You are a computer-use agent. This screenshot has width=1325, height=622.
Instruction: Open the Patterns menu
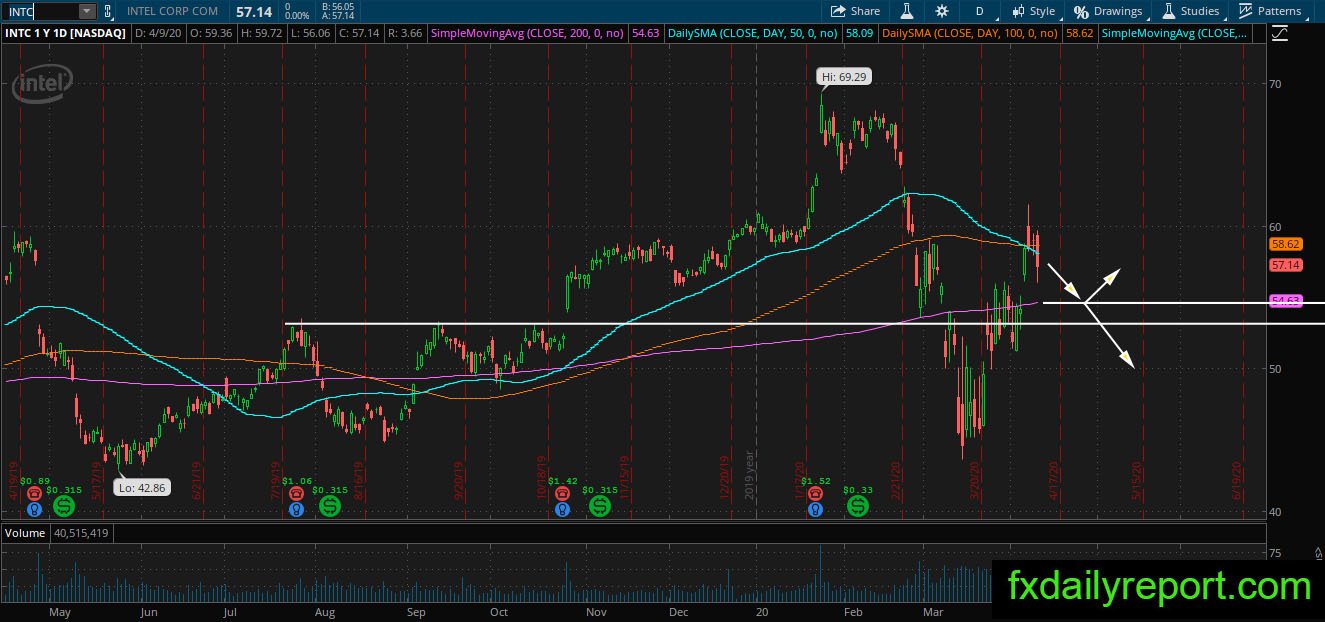(x=1270, y=11)
